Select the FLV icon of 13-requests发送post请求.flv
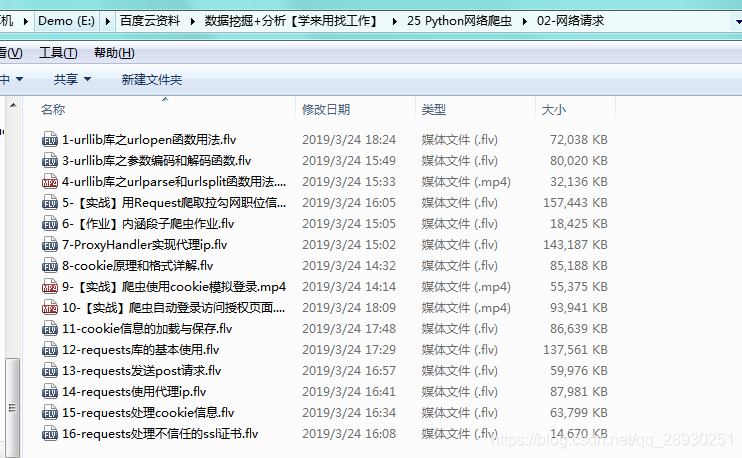 [x=50, y=370]
